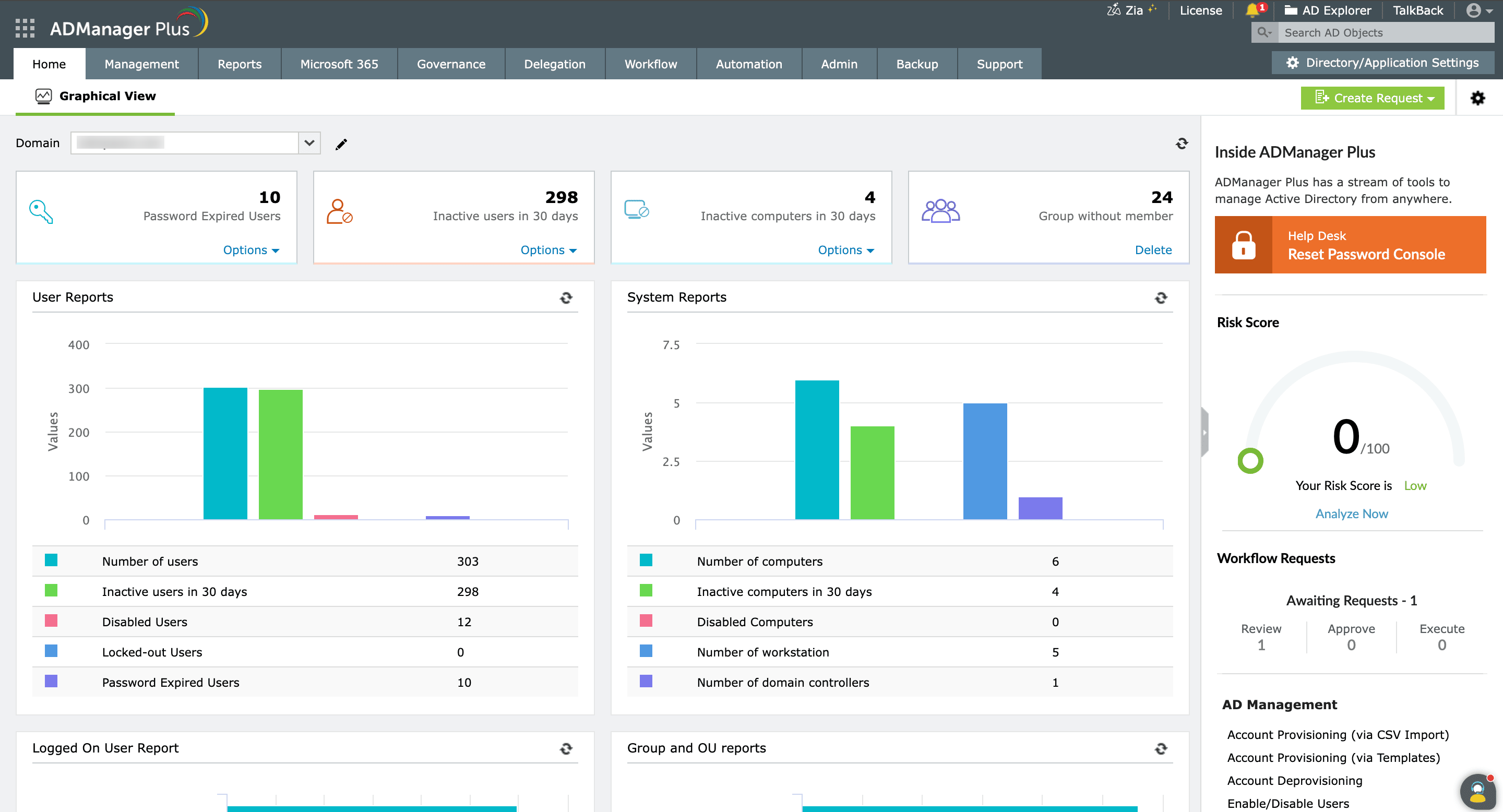Open the notifications bell icon

click(x=1252, y=10)
